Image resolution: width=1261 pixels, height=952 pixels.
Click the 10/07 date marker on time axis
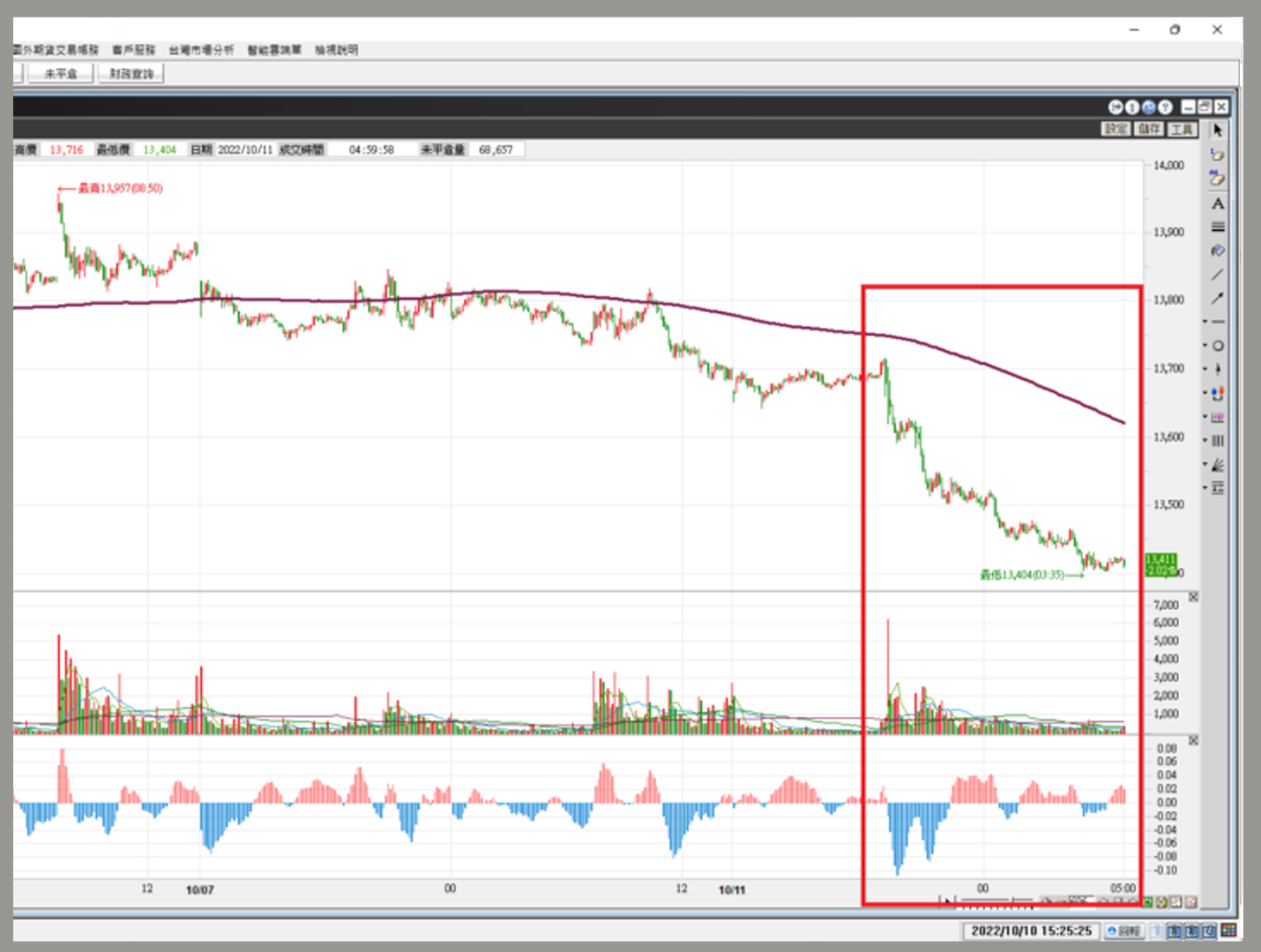point(200,890)
